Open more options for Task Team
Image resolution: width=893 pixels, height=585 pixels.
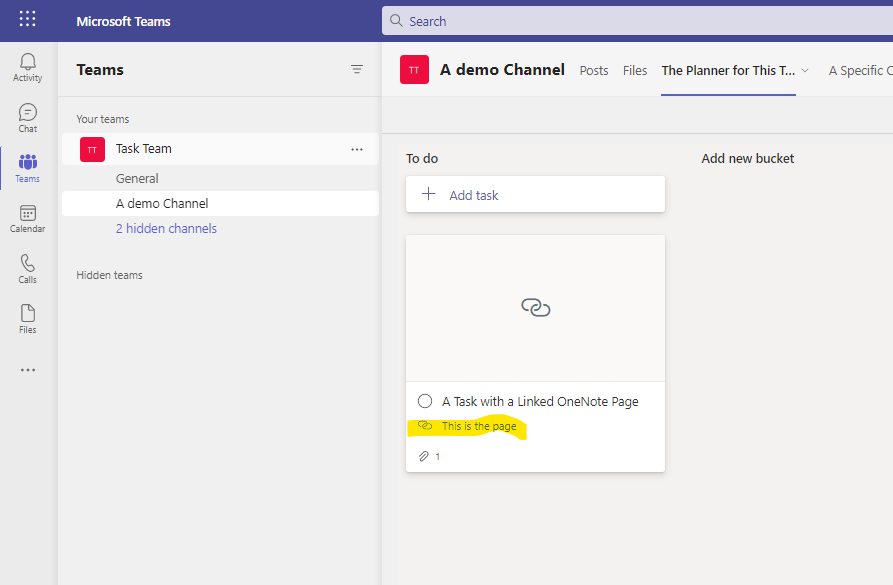[357, 149]
